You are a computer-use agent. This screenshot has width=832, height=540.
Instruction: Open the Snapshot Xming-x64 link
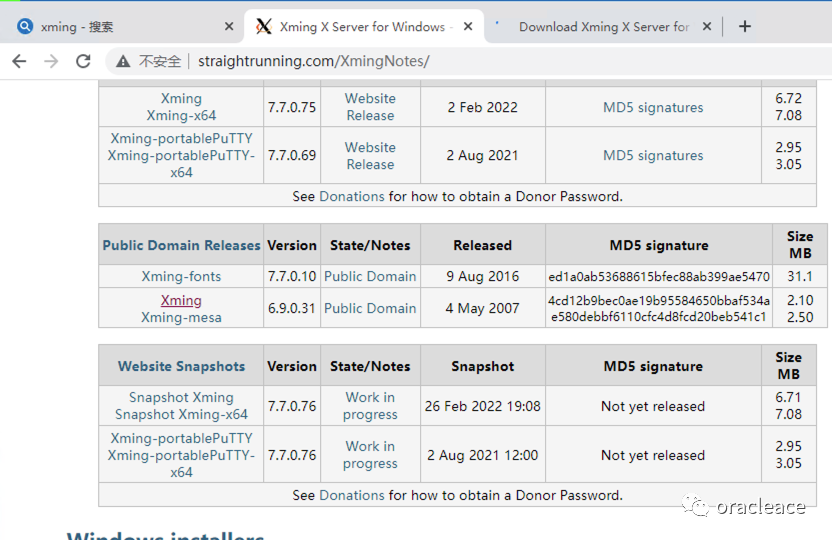(x=181, y=414)
